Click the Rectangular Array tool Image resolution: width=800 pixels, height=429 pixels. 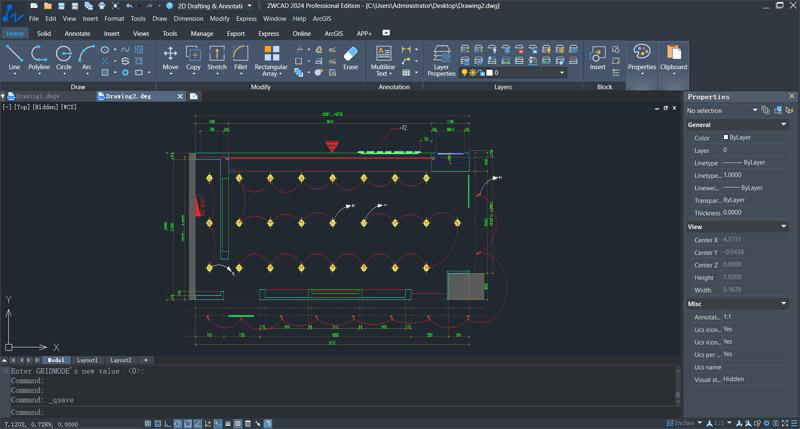(x=271, y=60)
